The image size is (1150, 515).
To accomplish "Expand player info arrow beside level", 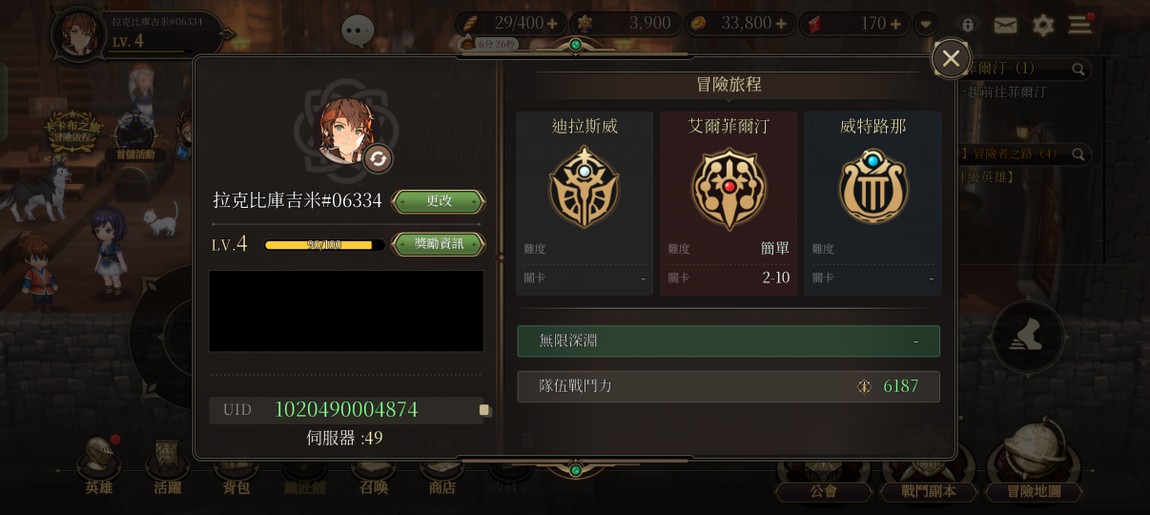I will [228, 34].
